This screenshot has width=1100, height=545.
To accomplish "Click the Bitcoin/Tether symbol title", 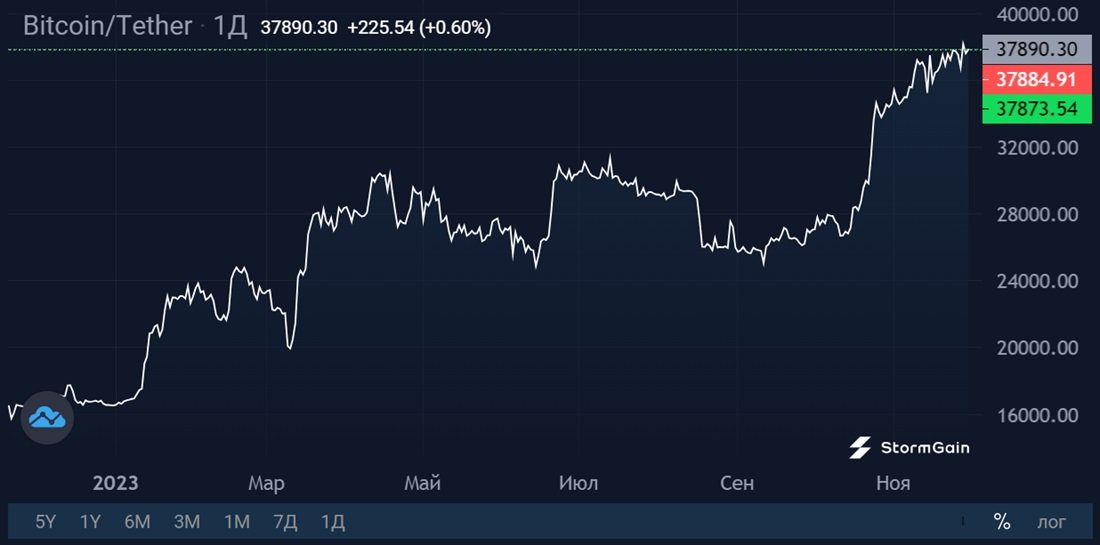I will point(107,26).
